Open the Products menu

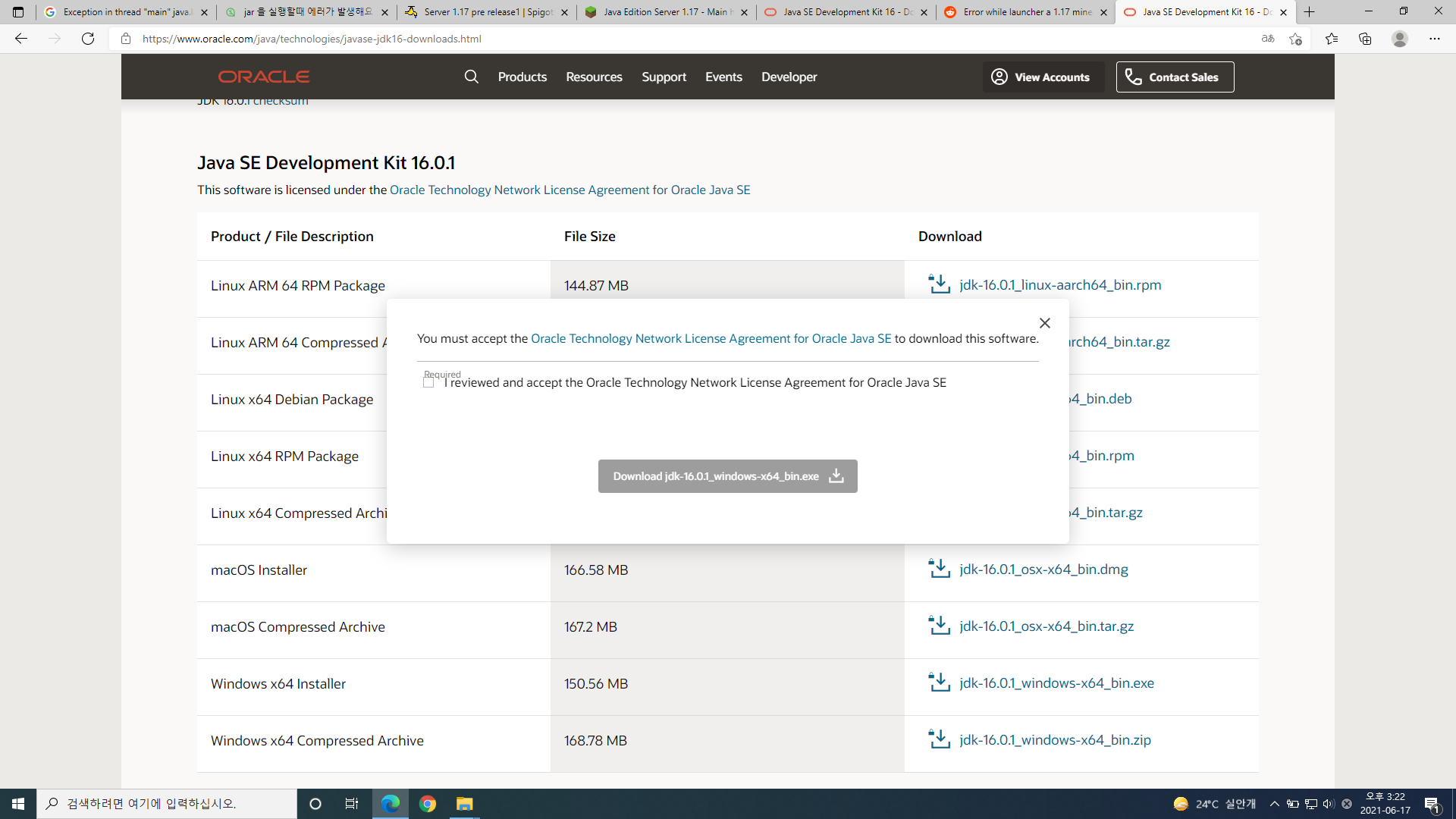(522, 77)
